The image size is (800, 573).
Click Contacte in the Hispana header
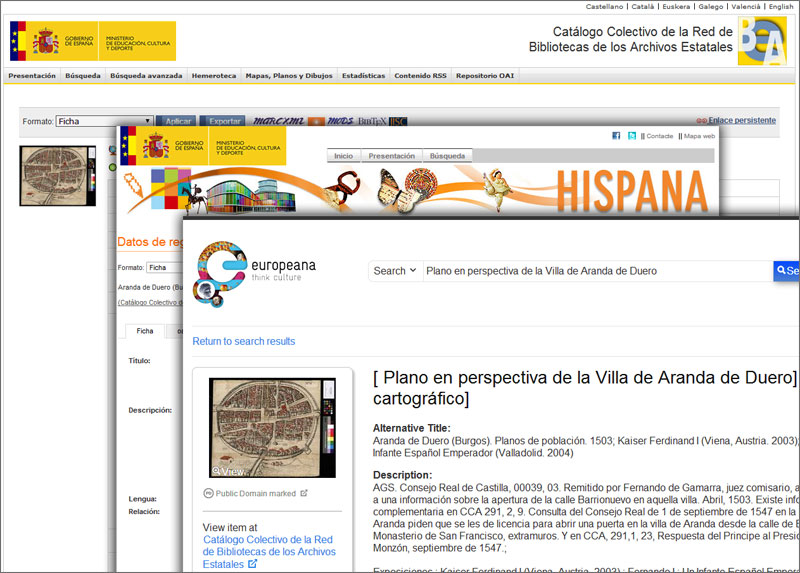click(659, 136)
